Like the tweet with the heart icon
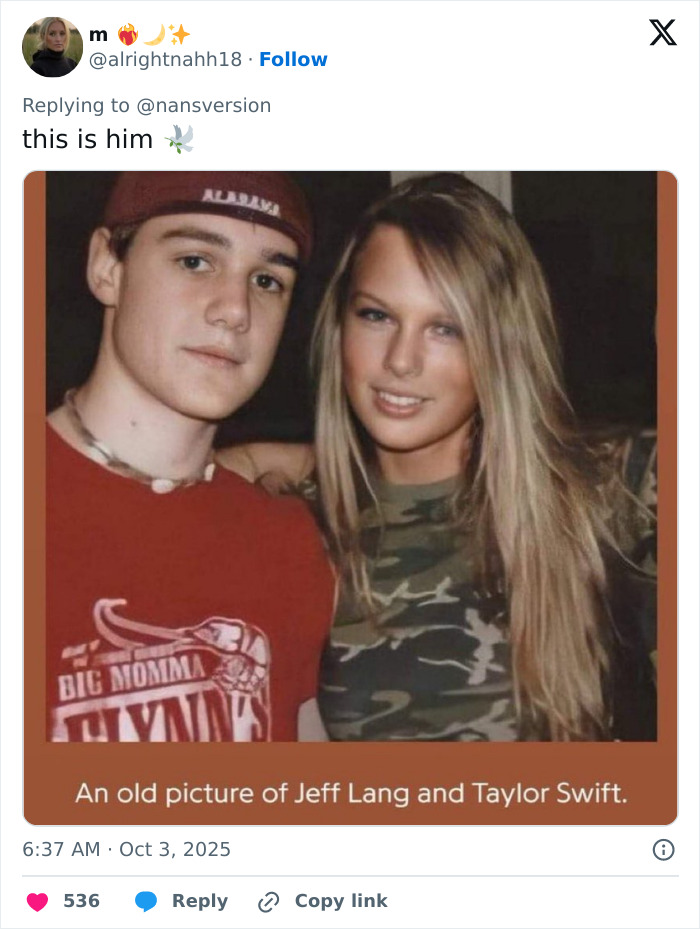The height and width of the screenshot is (929, 700). pos(37,901)
